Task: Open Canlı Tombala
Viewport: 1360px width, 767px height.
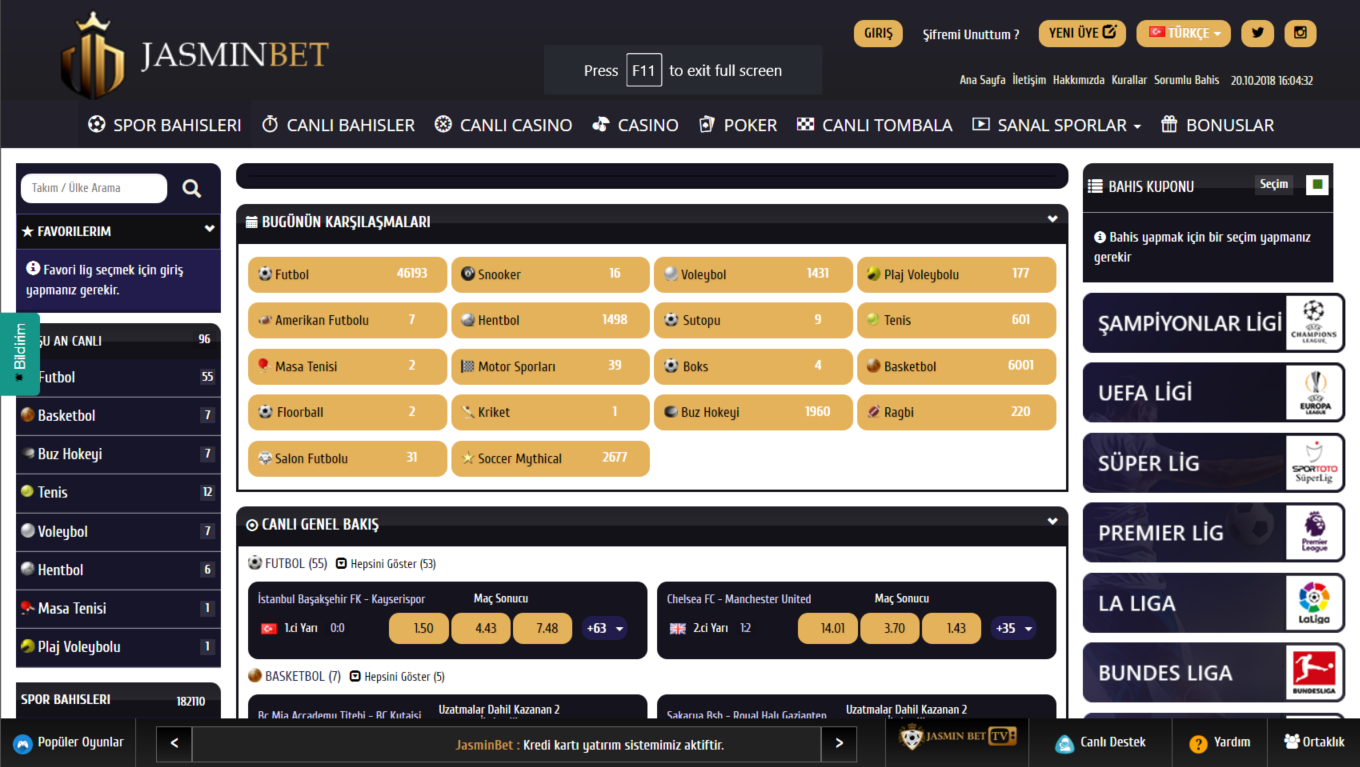Action: pyautogui.click(x=874, y=125)
